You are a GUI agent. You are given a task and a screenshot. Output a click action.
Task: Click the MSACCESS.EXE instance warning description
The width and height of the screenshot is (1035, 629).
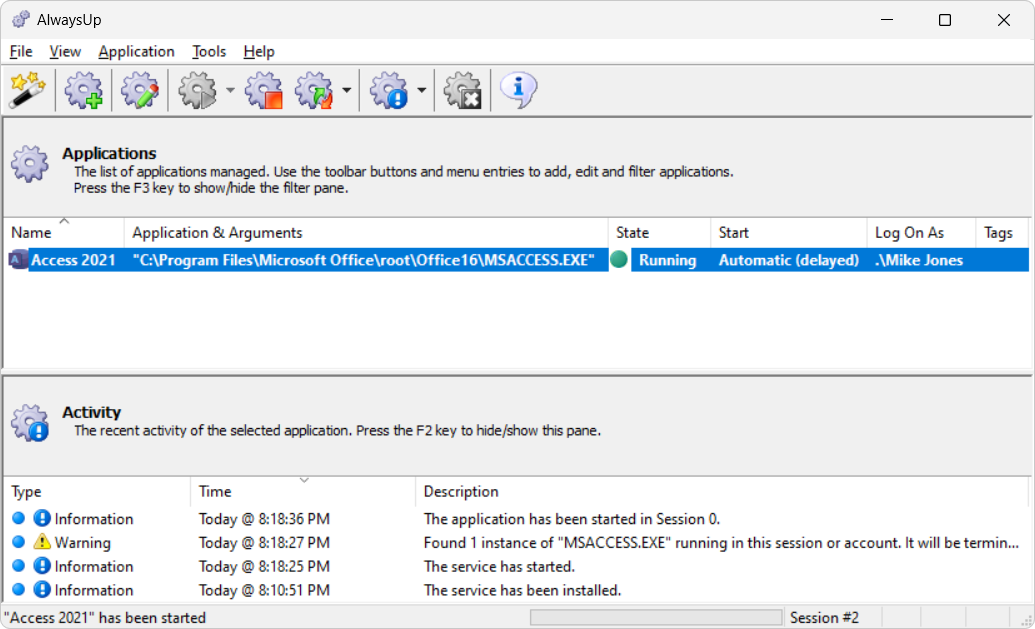click(x=721, y=543)
